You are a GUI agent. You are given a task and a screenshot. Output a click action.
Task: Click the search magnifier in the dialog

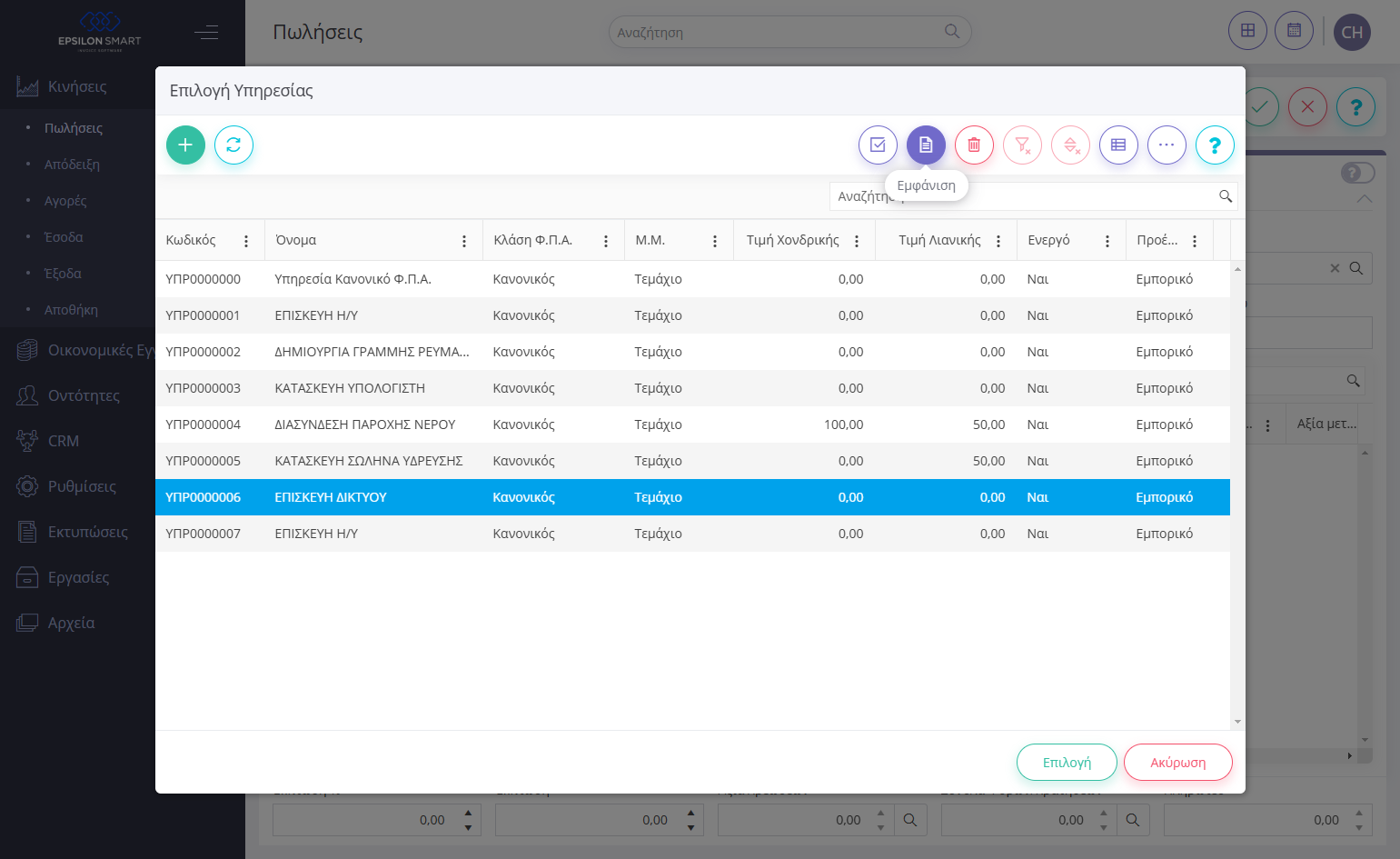pyautogui.click(x=1226, y=196)
